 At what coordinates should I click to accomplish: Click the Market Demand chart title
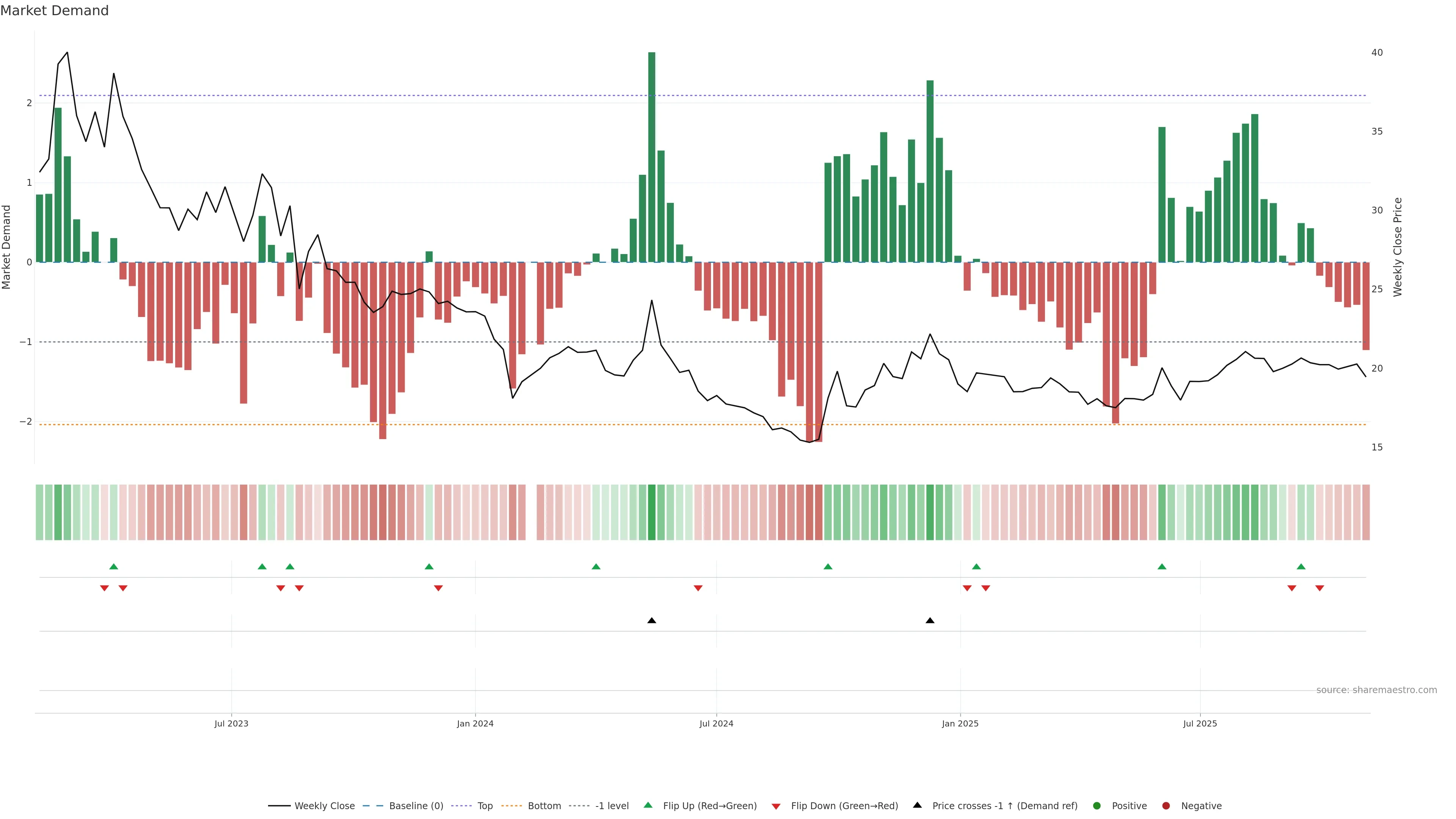pos(54,11)
